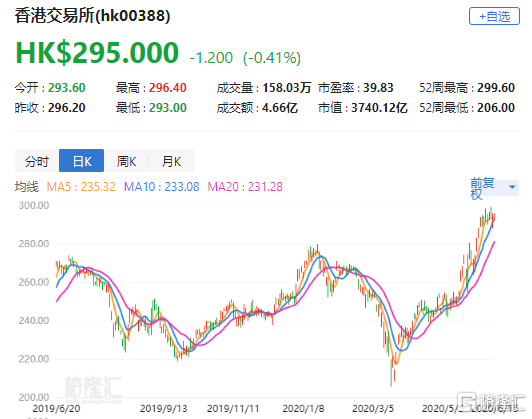Click the 2019/9/13 date label
This screenshot has width=532, height=419.
[x=164, y=408]
